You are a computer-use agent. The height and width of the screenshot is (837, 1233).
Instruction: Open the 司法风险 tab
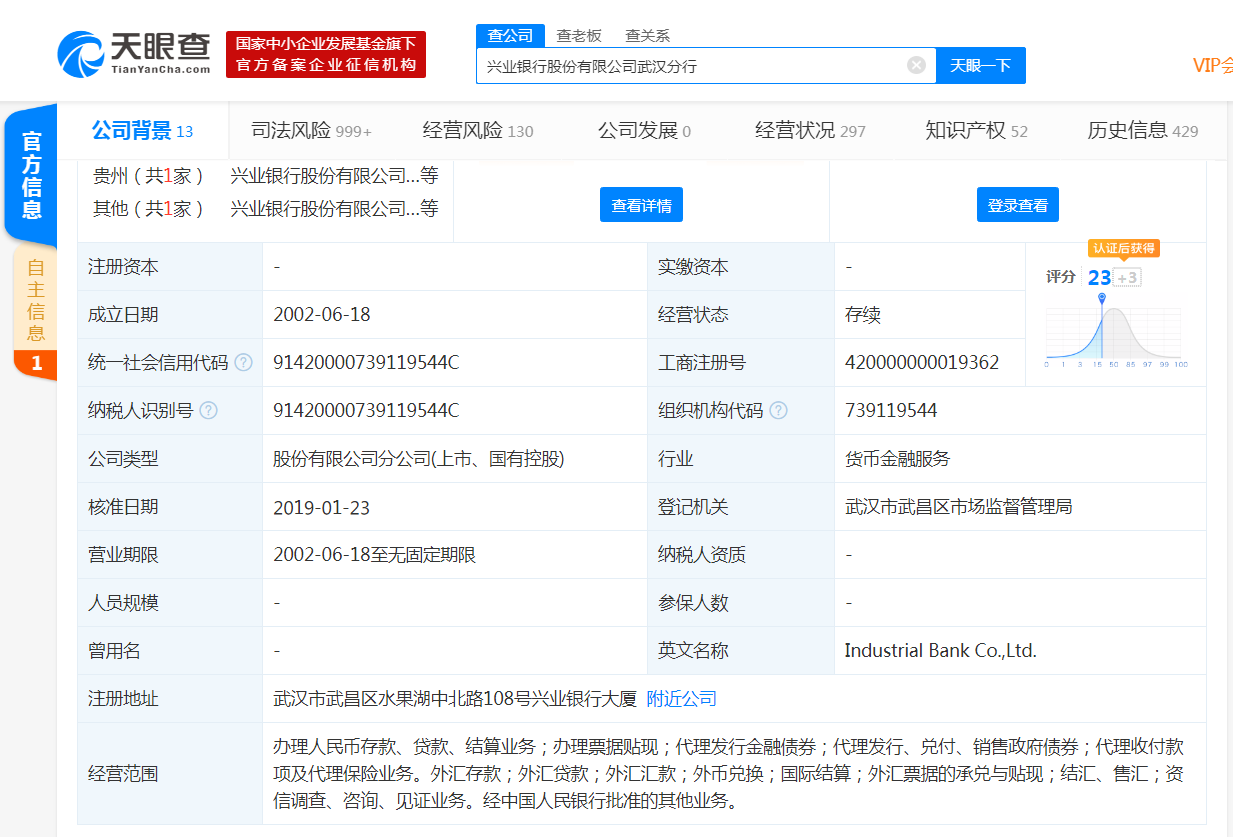pos(310,131)
